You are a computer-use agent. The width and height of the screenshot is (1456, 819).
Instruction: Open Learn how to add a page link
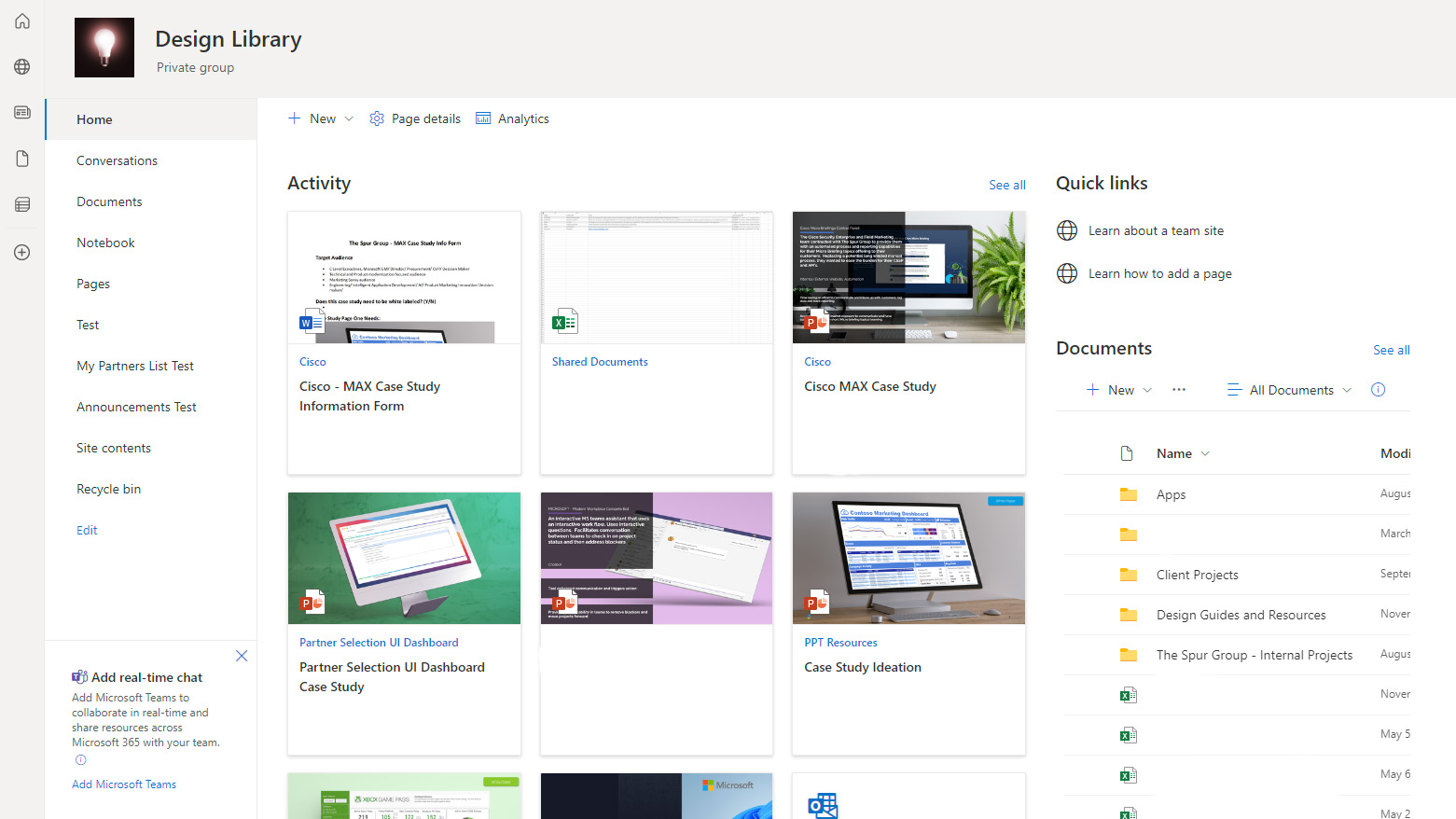1160,273
